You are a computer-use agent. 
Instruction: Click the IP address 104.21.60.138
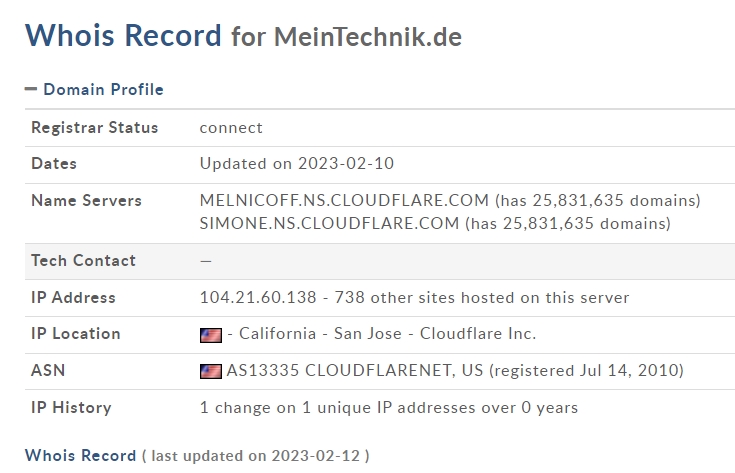pos(258,298)
